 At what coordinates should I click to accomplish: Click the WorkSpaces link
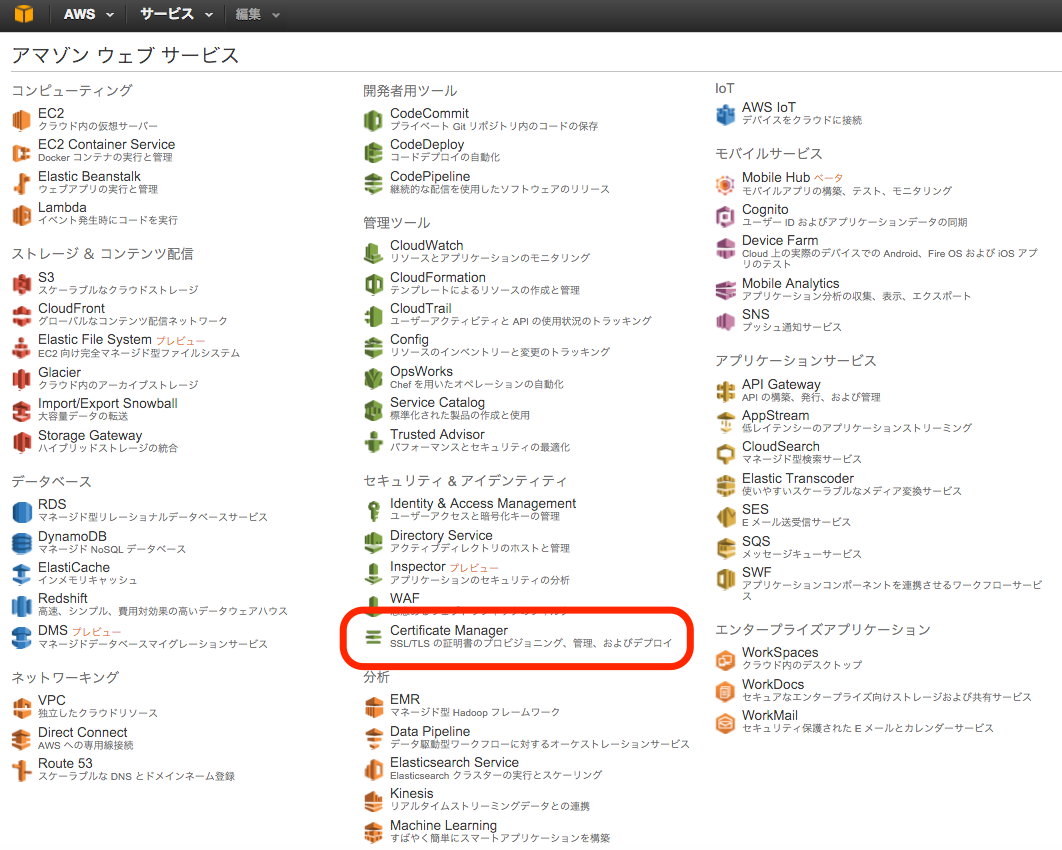click(780, 652)
